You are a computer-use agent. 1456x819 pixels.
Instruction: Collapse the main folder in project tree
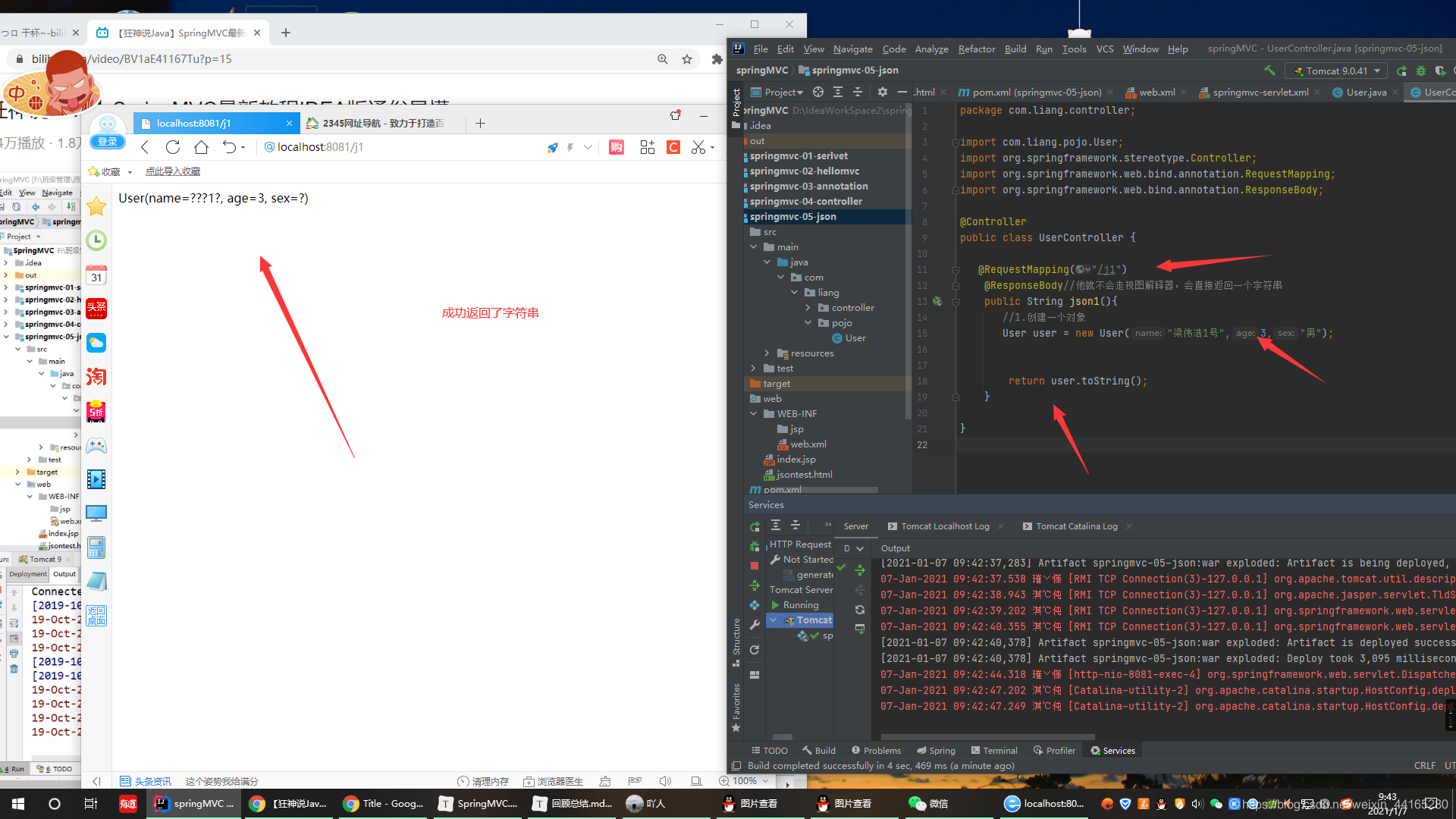[x=753, y=247]
